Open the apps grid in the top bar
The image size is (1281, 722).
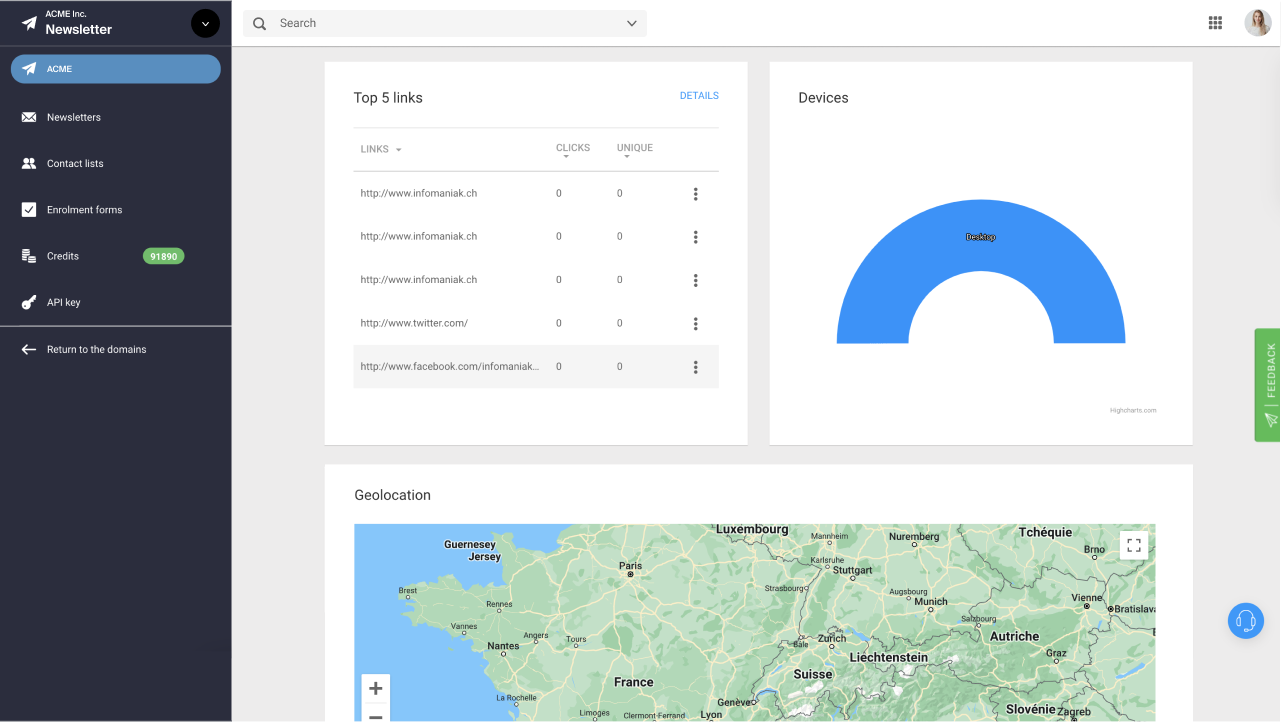pyautogui.click(x=1215, y=22)
